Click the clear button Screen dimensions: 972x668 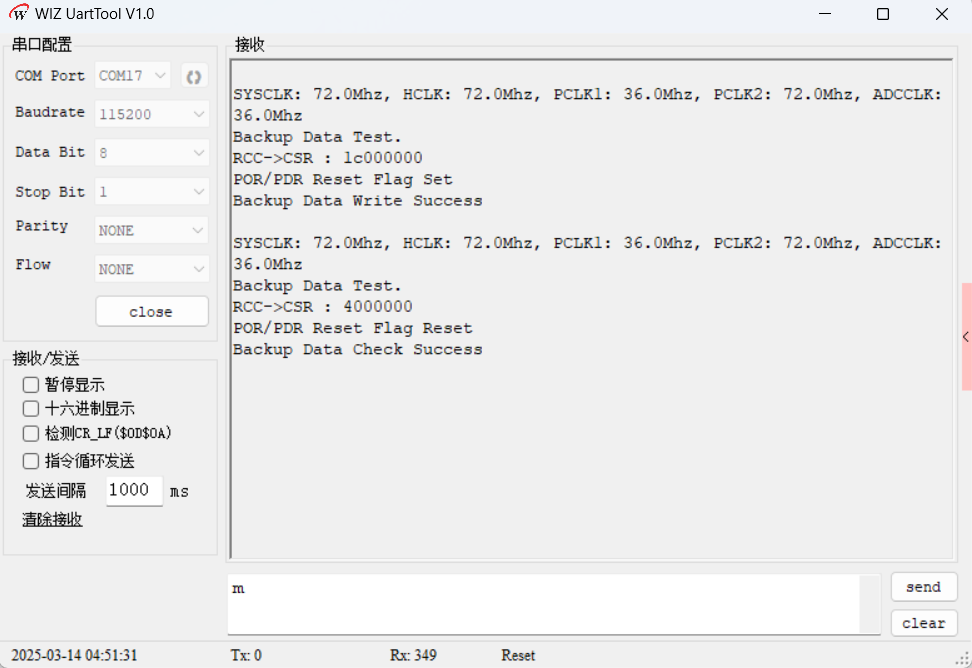point(923,623)
